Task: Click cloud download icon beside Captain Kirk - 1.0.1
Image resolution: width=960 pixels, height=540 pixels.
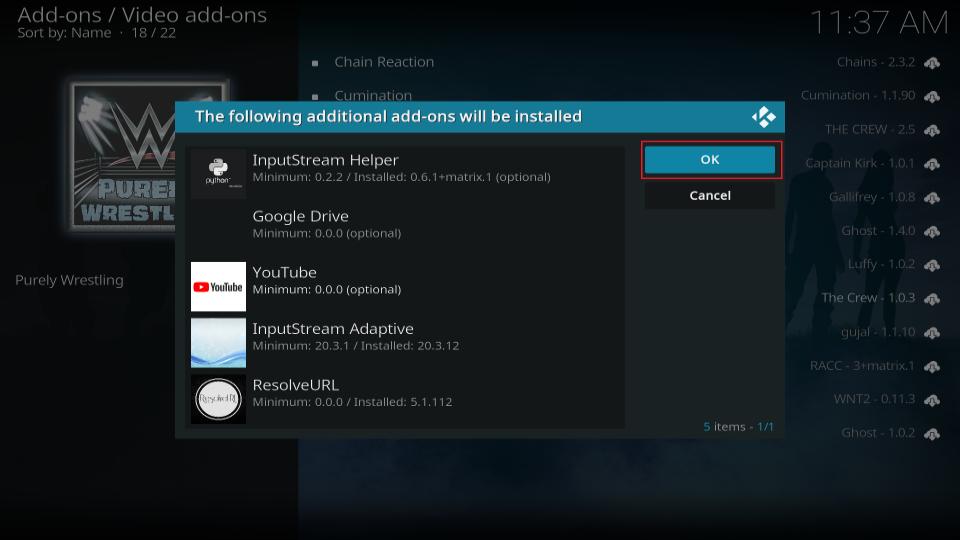Action: point(932,163)
